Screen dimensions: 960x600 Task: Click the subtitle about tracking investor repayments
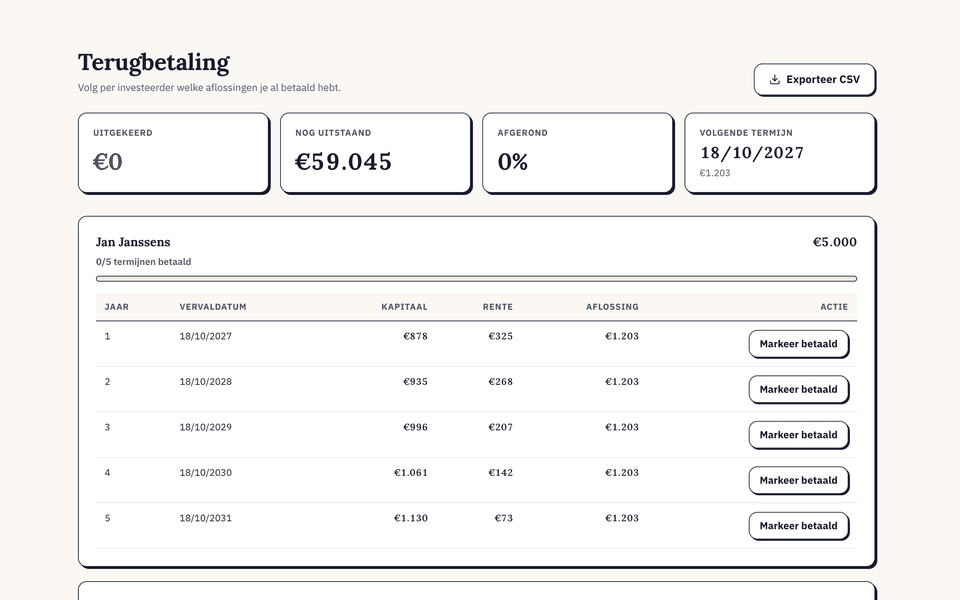(x=209, y=88)
